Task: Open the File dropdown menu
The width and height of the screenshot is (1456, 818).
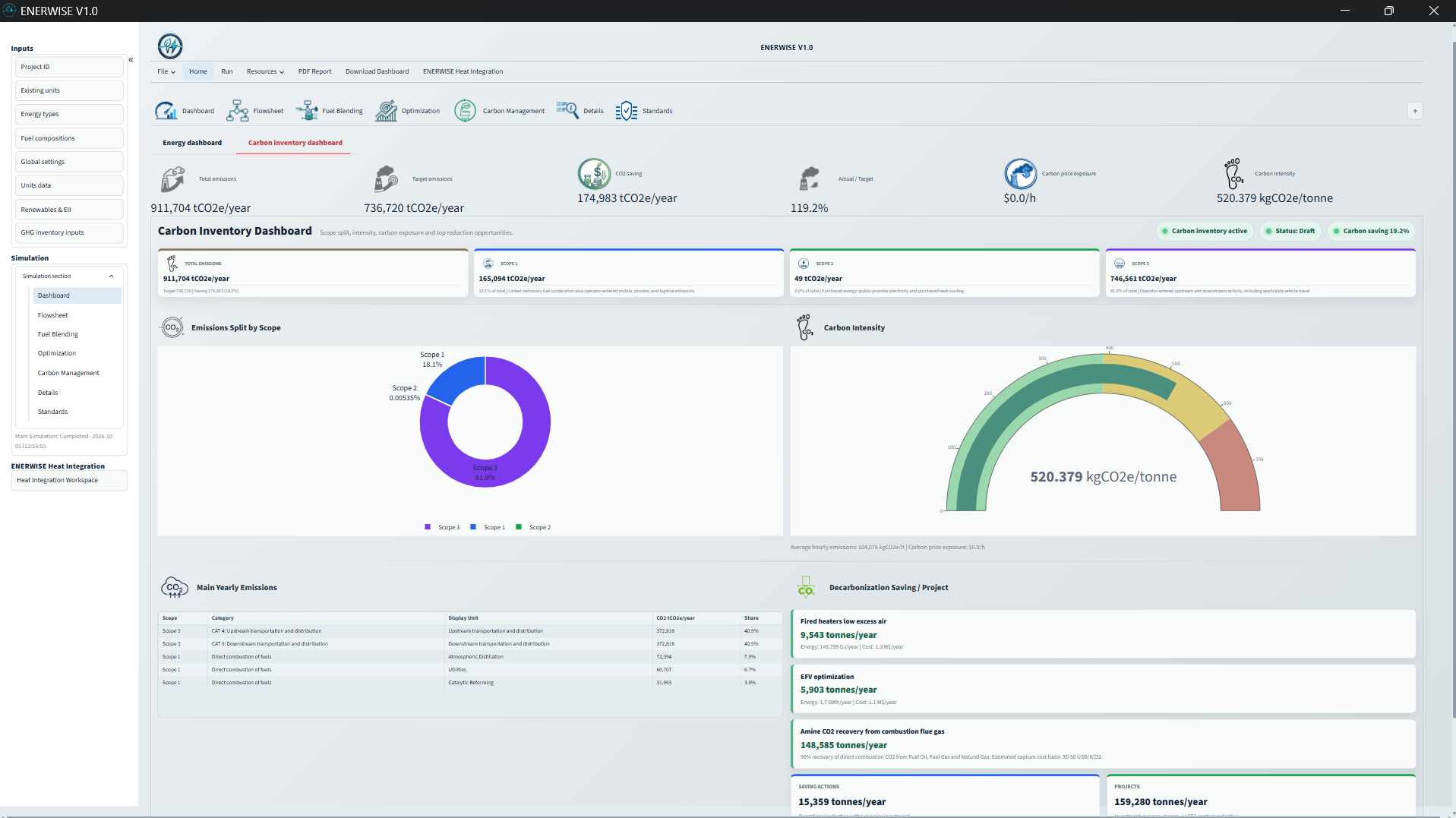Action: point(166,71)
